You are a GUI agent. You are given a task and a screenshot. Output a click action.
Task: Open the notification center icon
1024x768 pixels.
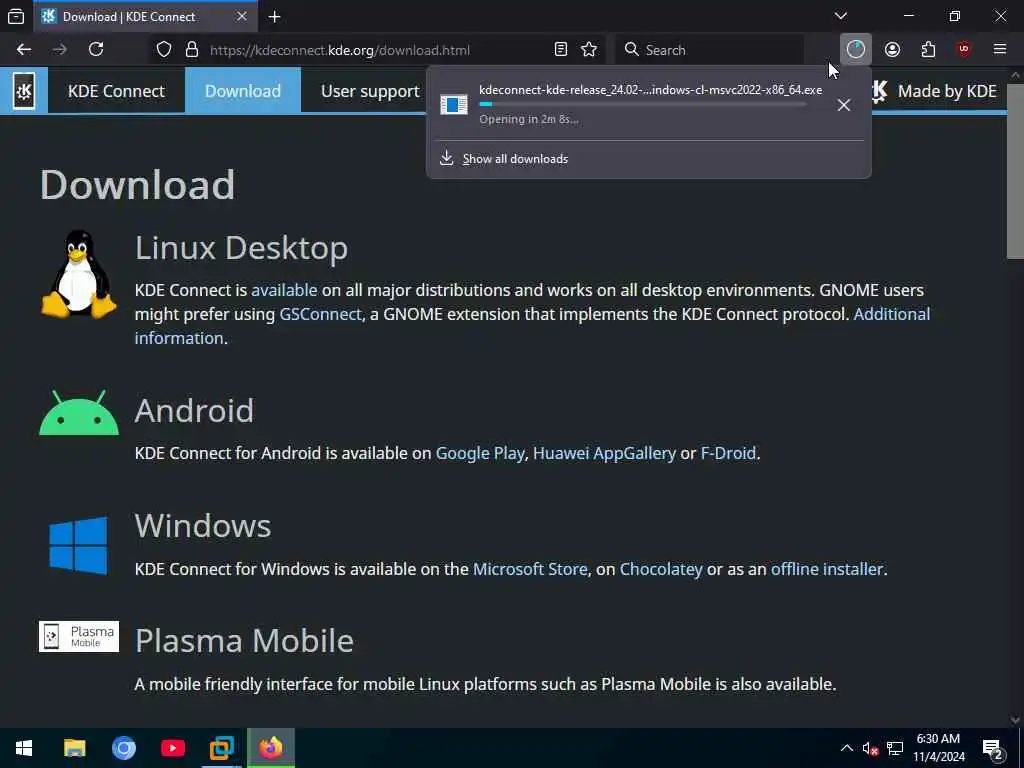point(993,748)
